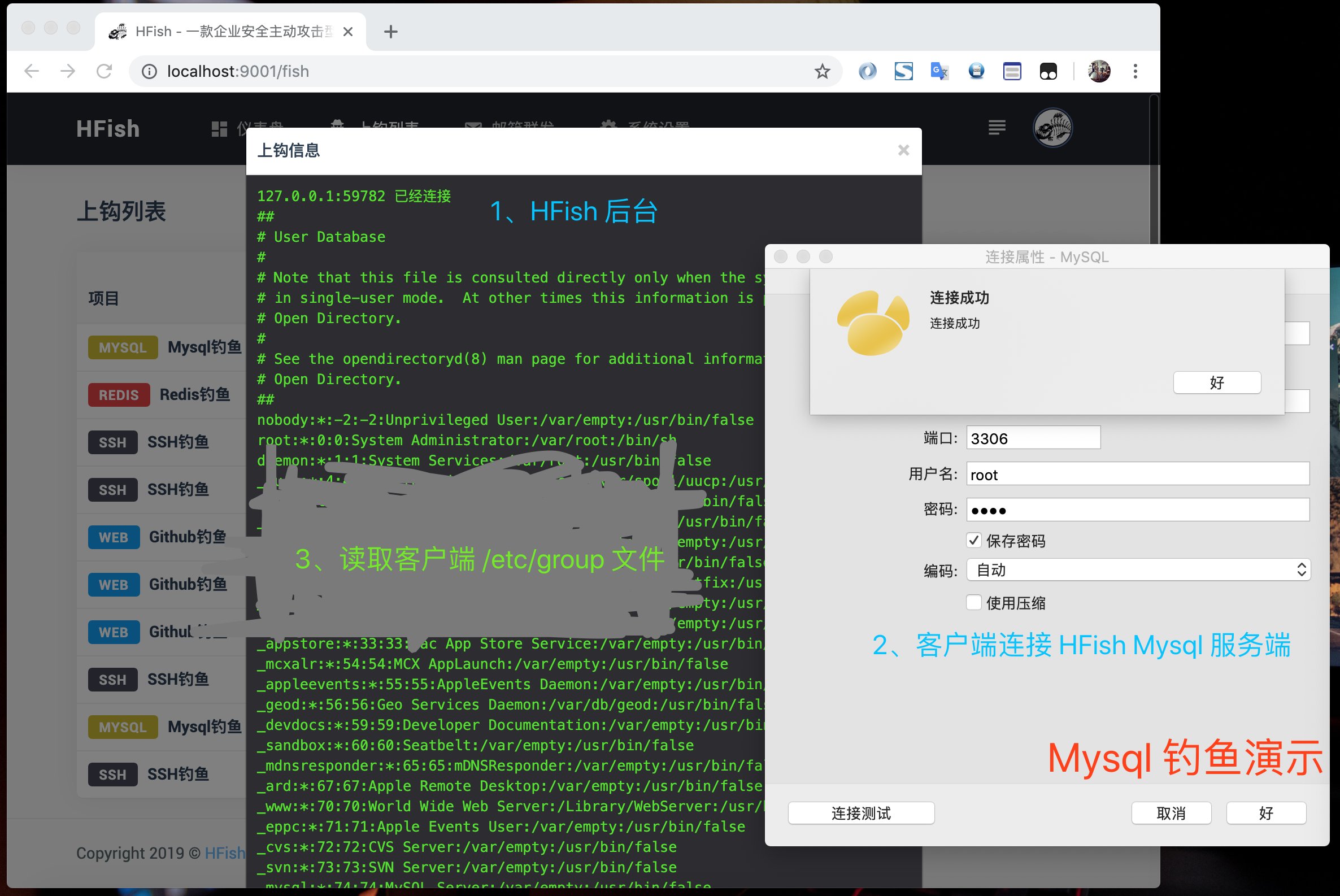This screenshot has height=896, width=1340.
Task: Click the 用户名 field showing root
Action: (1138, 474)
